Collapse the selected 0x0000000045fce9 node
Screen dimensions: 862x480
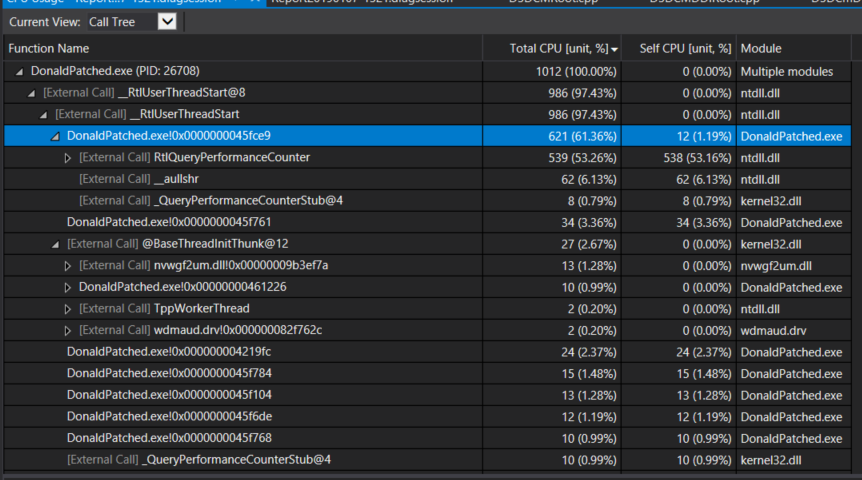[56, 136]
